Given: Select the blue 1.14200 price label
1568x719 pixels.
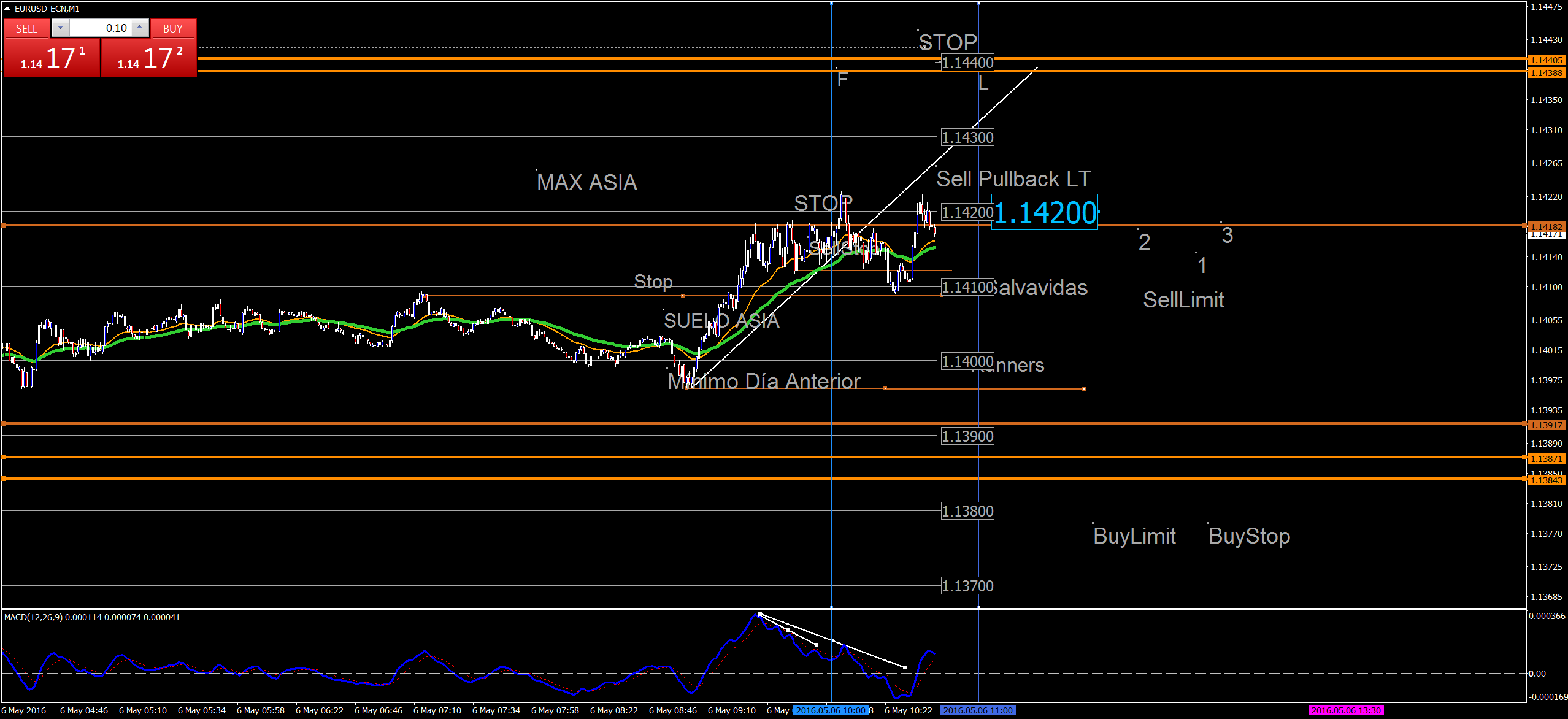Looking at the screenshot, I should click(1044, 213).
